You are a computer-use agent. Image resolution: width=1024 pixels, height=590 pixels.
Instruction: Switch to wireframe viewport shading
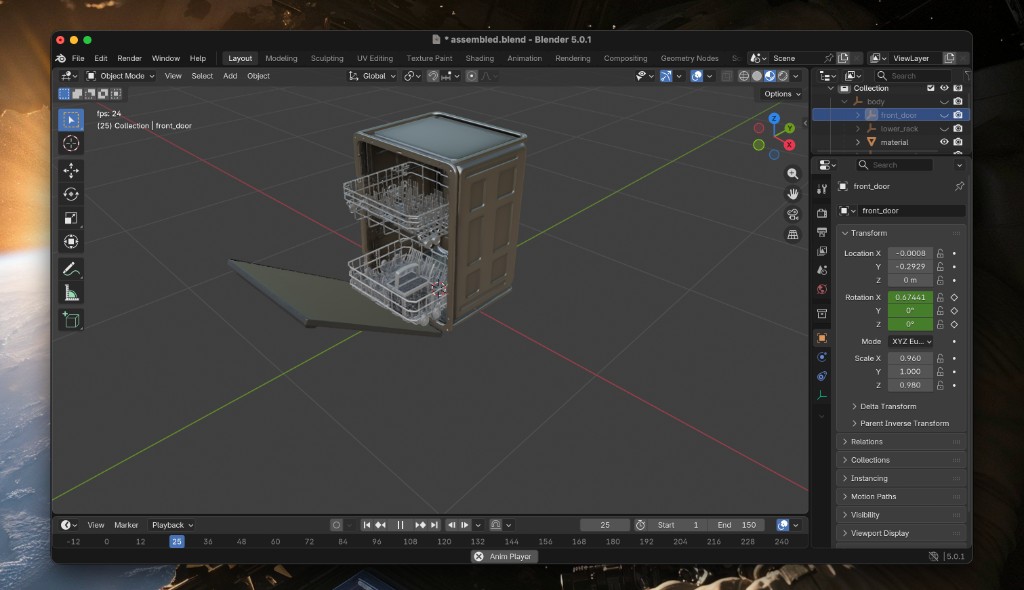tap(744, 76)
